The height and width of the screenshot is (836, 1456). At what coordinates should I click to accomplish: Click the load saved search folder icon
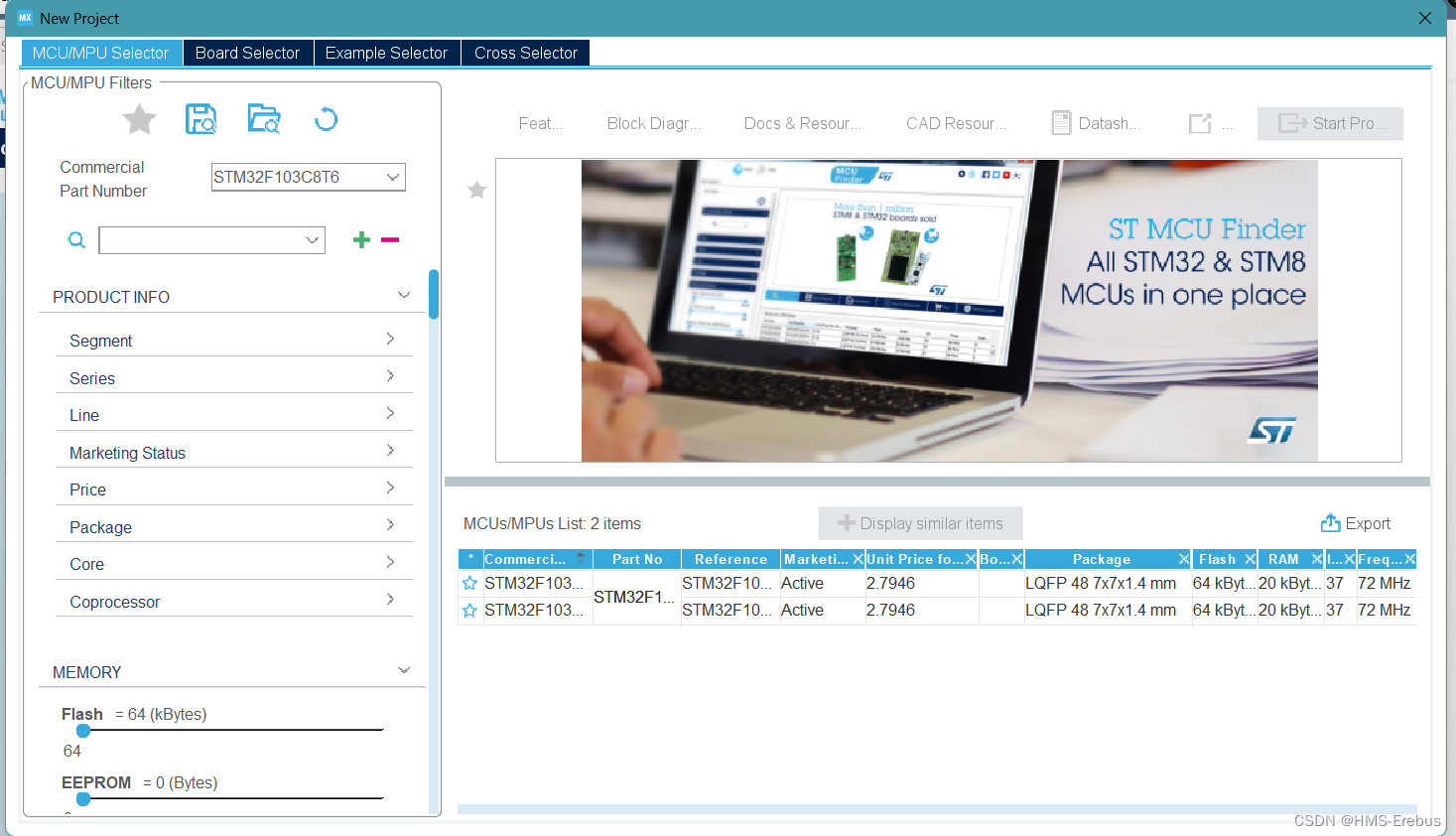click(264, 119)
